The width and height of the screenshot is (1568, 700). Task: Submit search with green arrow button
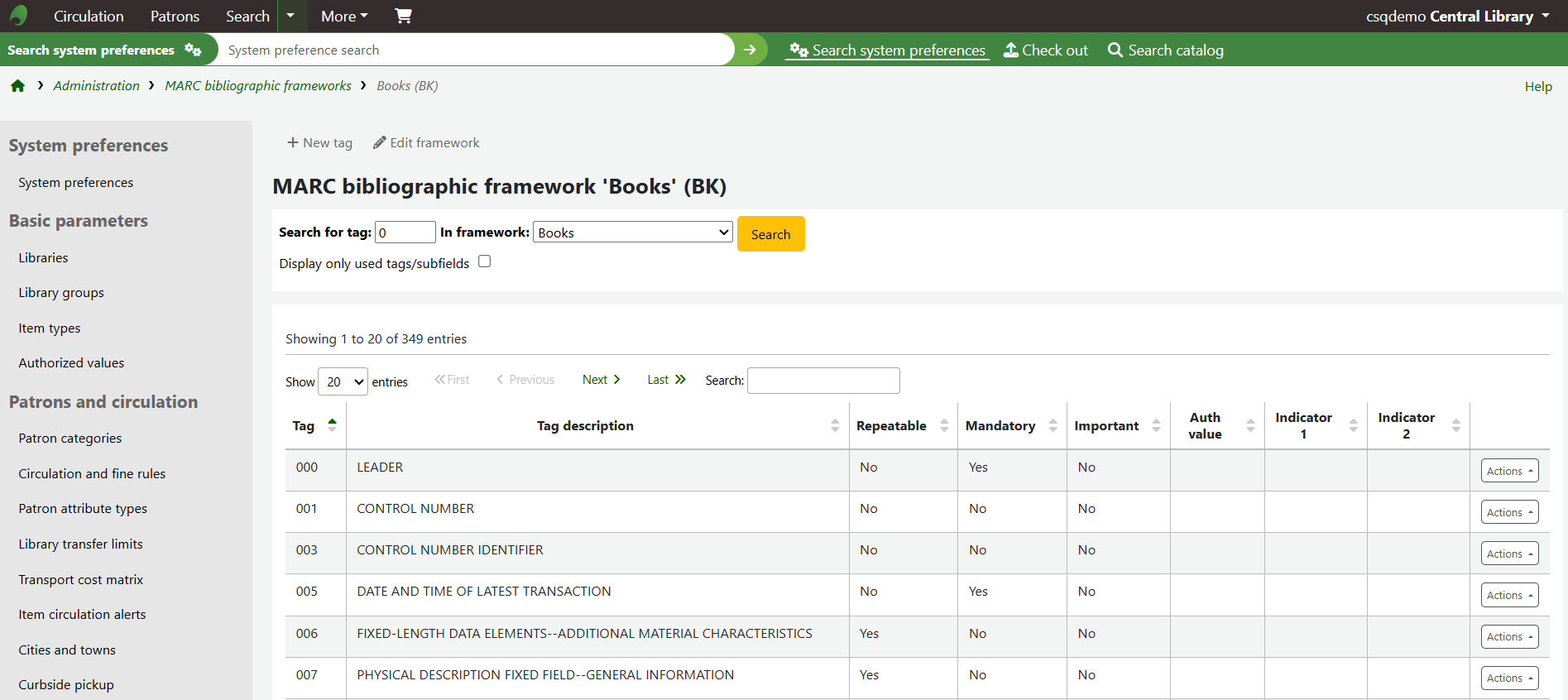click(750, 50)
